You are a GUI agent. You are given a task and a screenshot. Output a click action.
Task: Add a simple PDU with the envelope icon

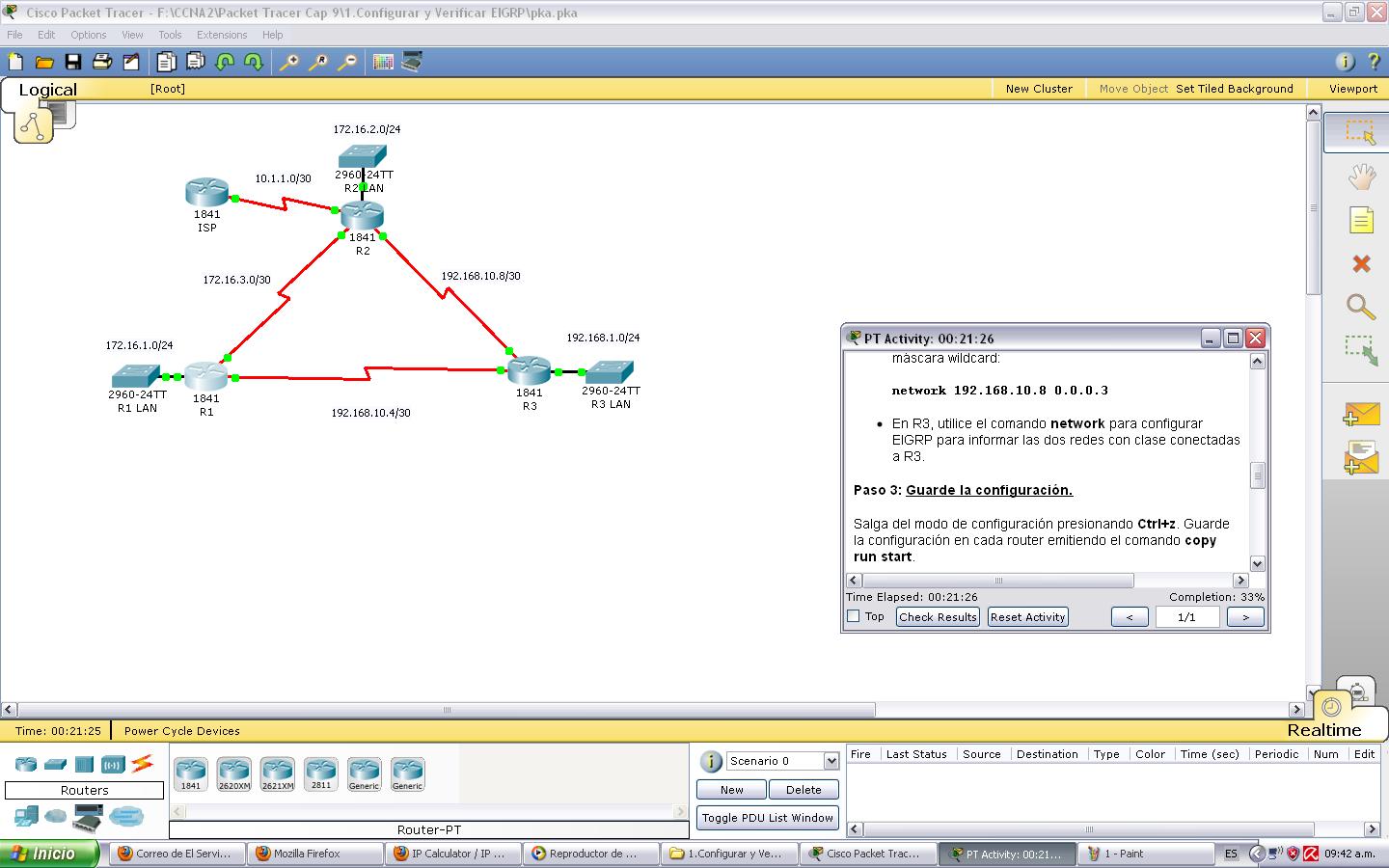[1361, 415]
